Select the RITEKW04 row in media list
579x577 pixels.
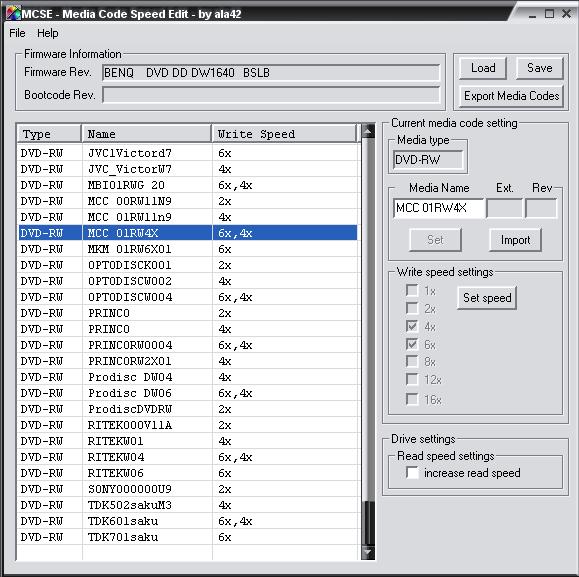point(188,457)
